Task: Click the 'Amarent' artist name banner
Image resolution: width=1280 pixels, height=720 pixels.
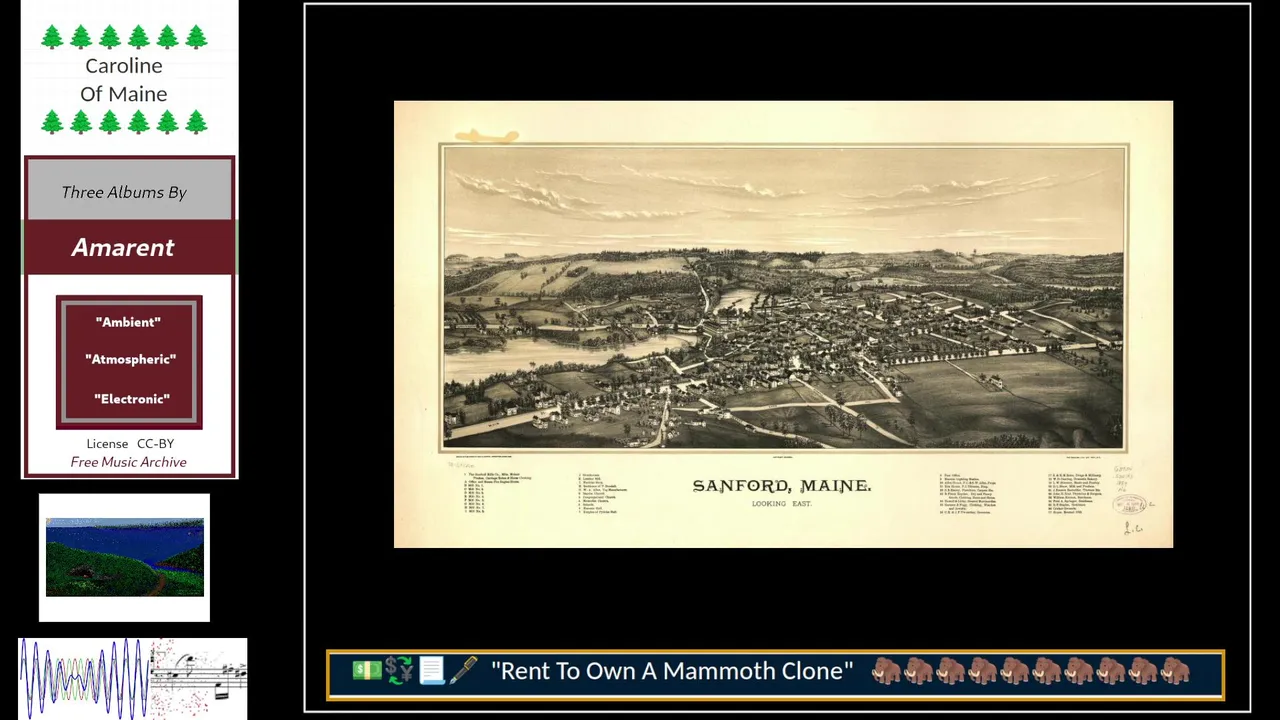Action: [x=129, y=247]
